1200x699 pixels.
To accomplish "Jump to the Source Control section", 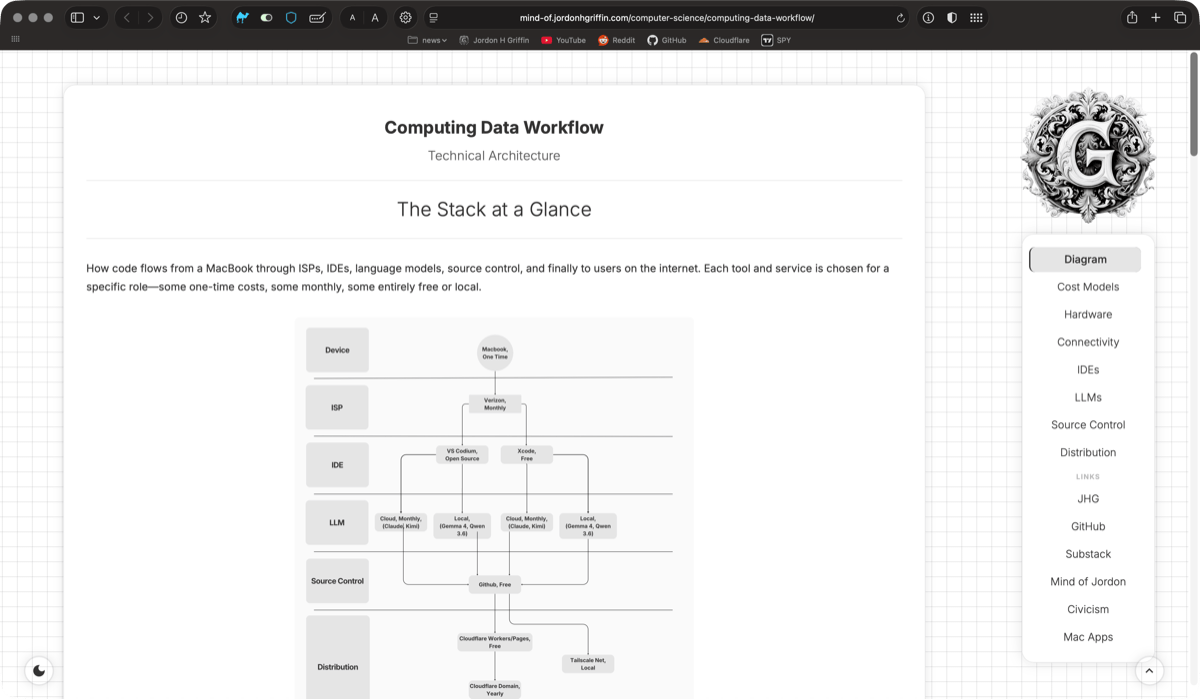I will pos(1088,425).
